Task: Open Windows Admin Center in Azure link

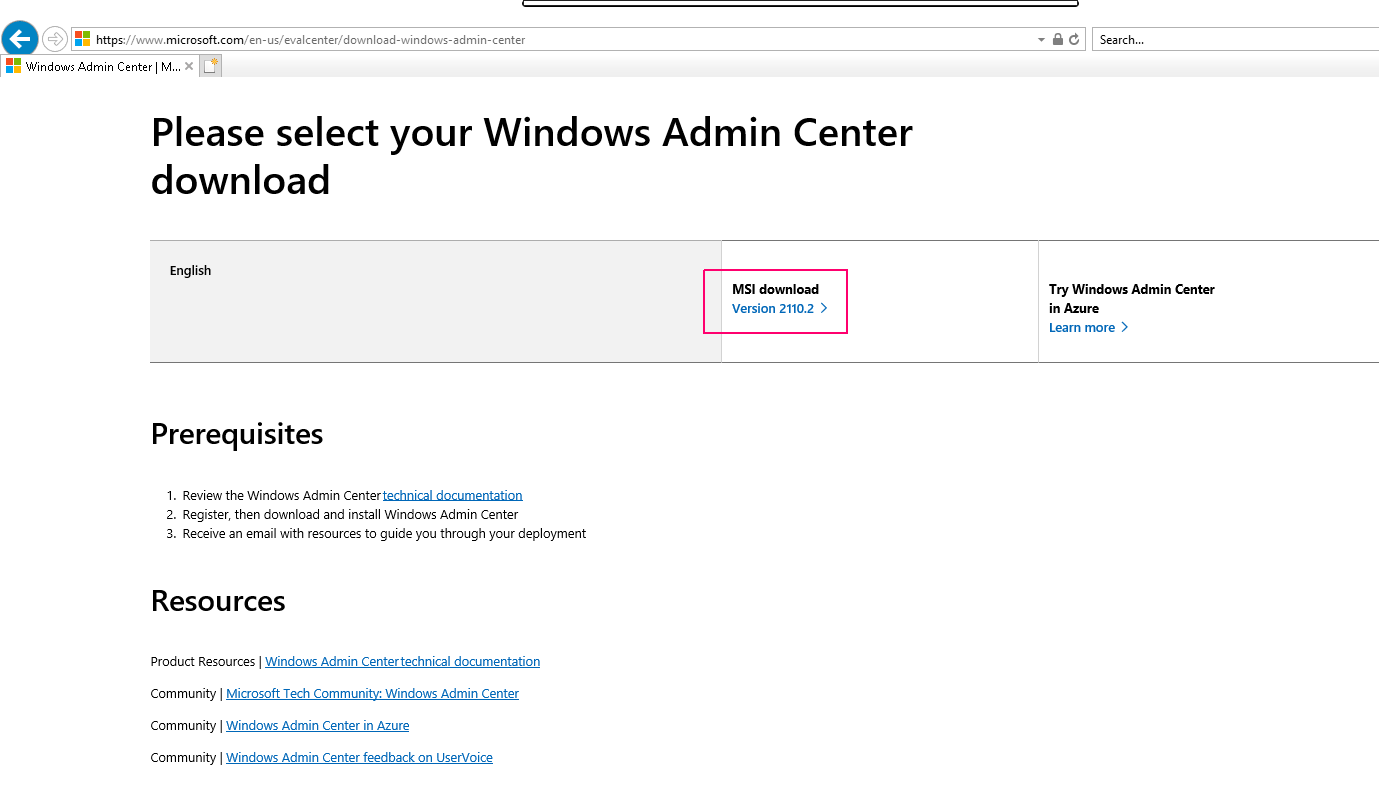Action: tap(317, 726)
